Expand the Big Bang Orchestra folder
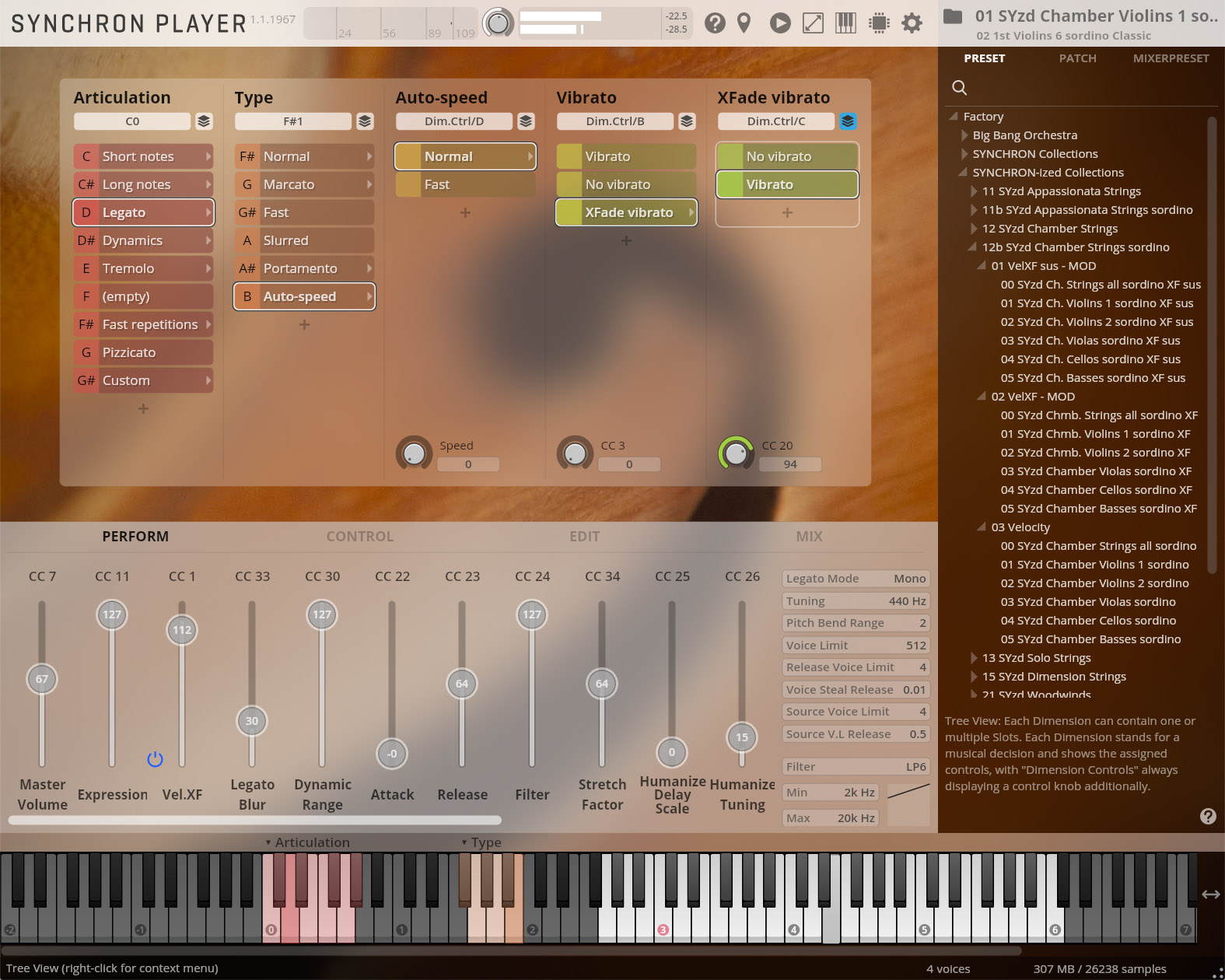This screenshot has width=1225, height=980. (x=966, y=135)
